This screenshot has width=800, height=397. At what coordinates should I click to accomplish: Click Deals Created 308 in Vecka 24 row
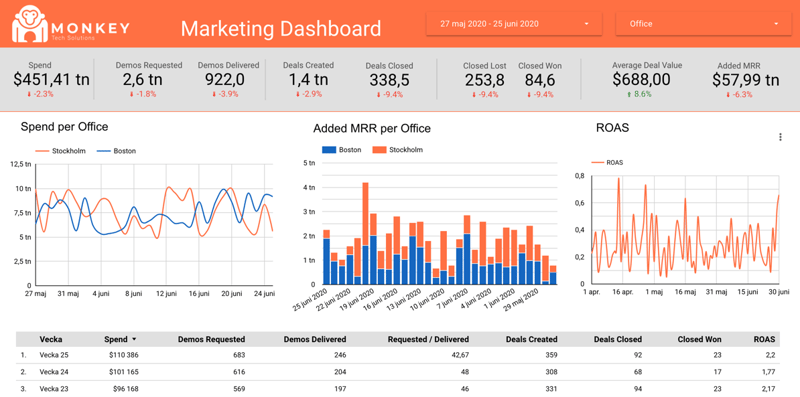point(551,371)
